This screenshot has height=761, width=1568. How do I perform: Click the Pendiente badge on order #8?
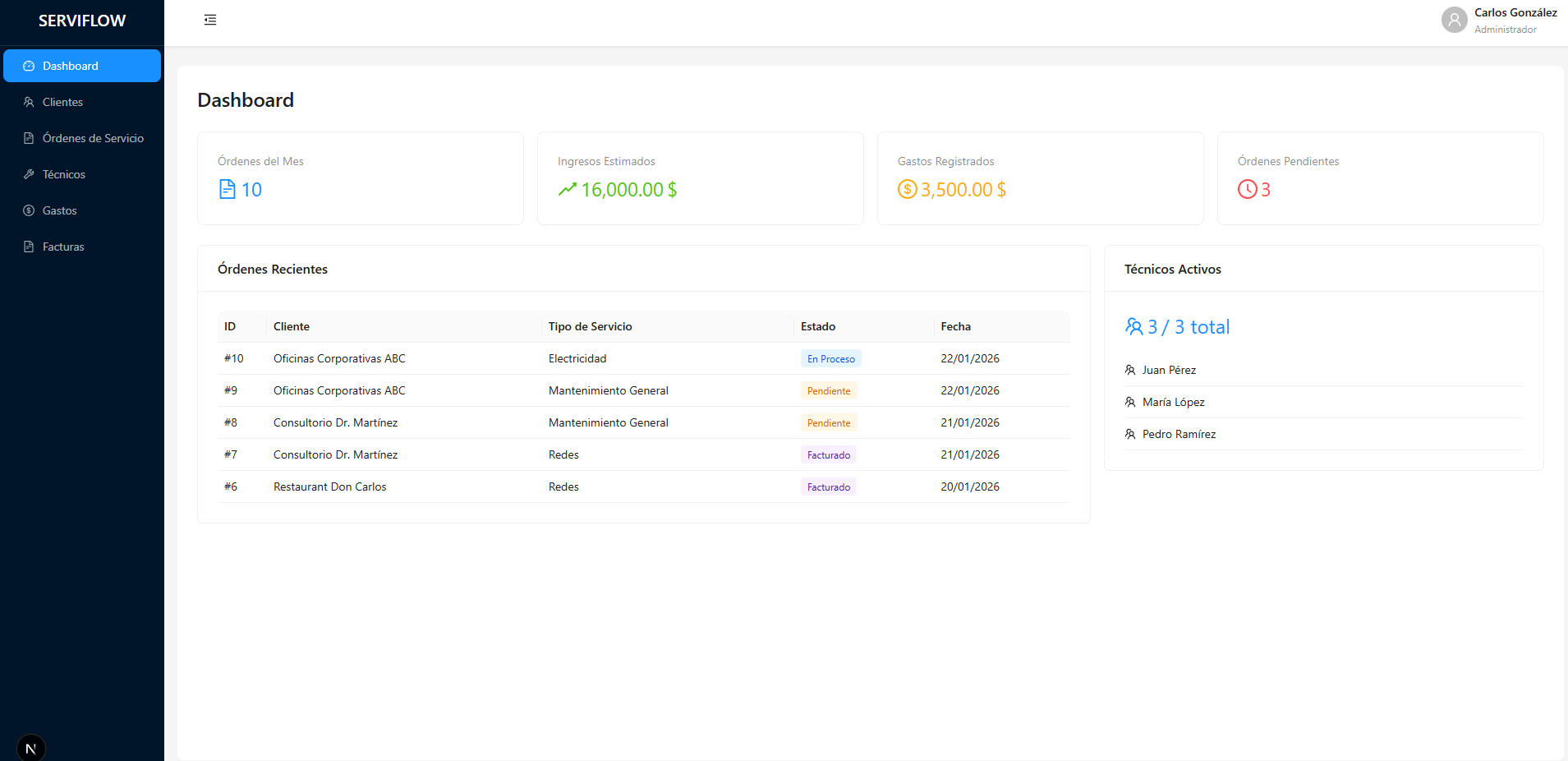(x=828, y=422)
